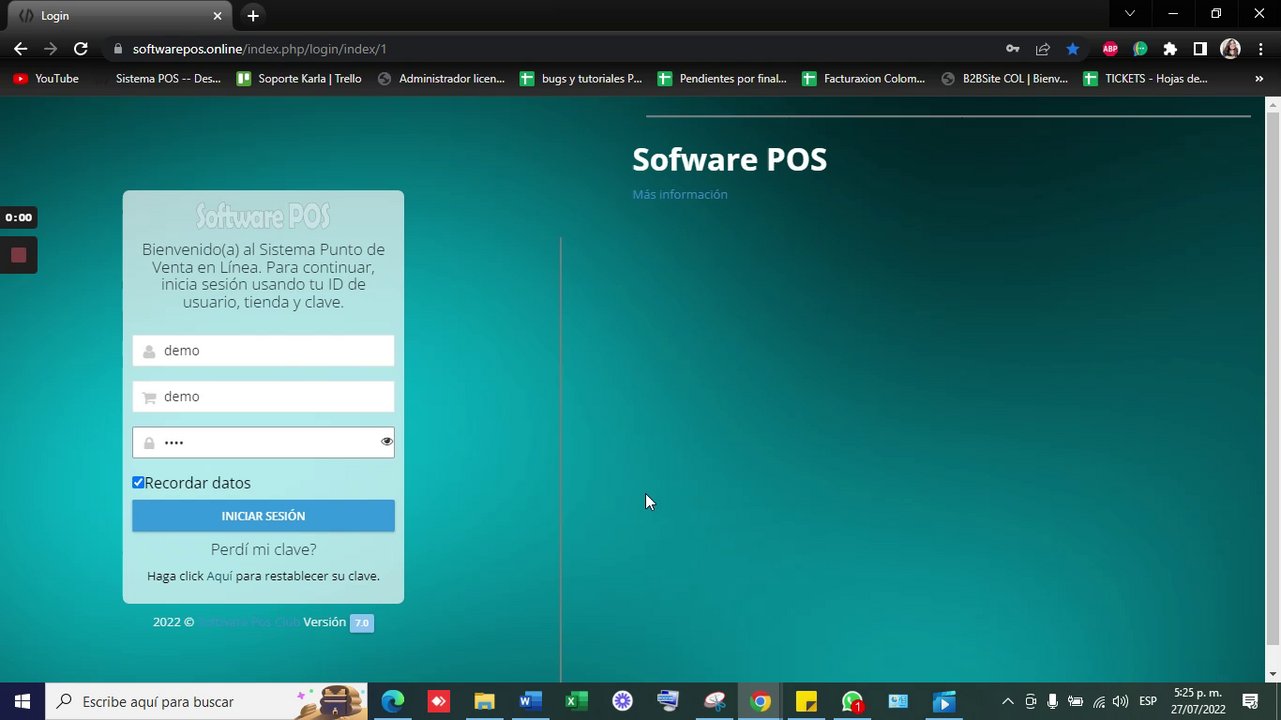Click the version 7.0 badge
This screenshot has width=1281, height=720.
(361, 623)
